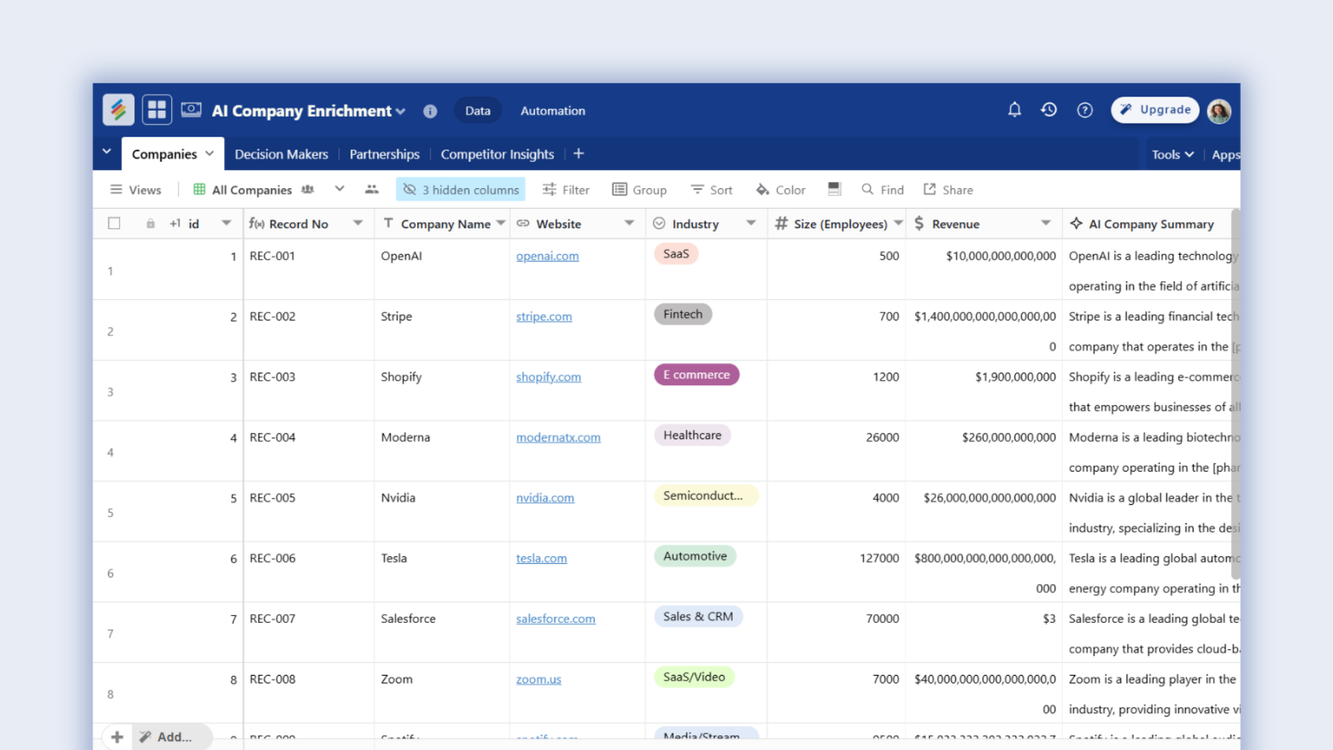
Task: Tick the select-all rows checkbox
Action: [x=114, y=224]
